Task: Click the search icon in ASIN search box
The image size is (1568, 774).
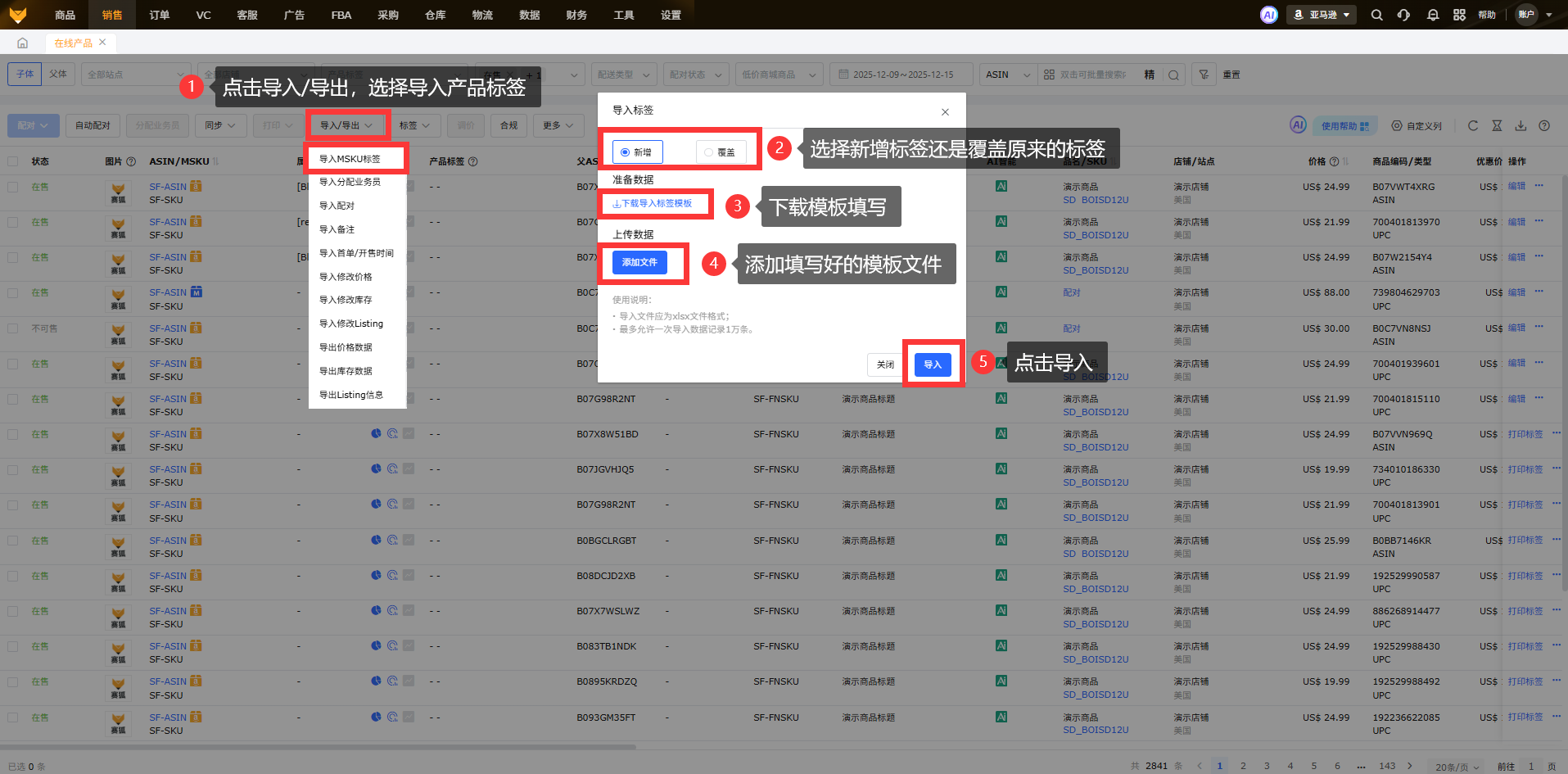Action: [1173, 75]
